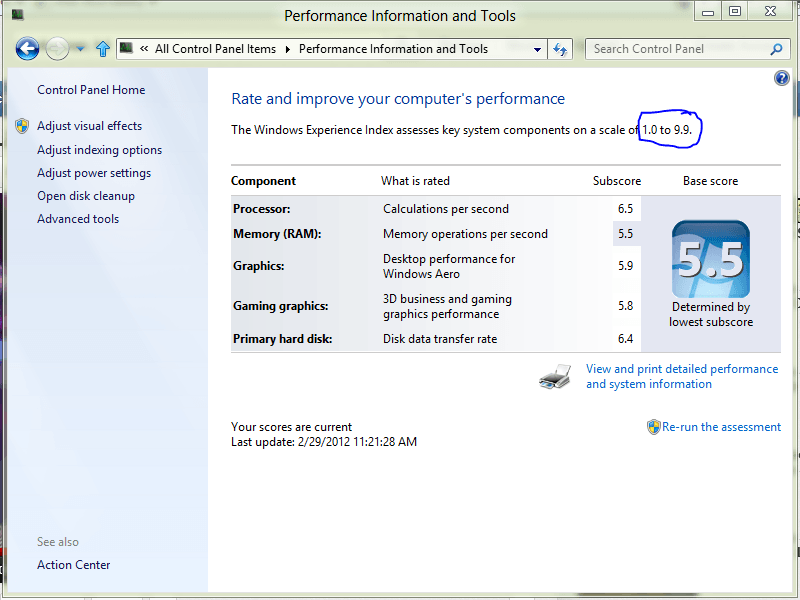Open Control Panel Home
The height and width of the screenshot is (600, 800).
pos(91,90)
